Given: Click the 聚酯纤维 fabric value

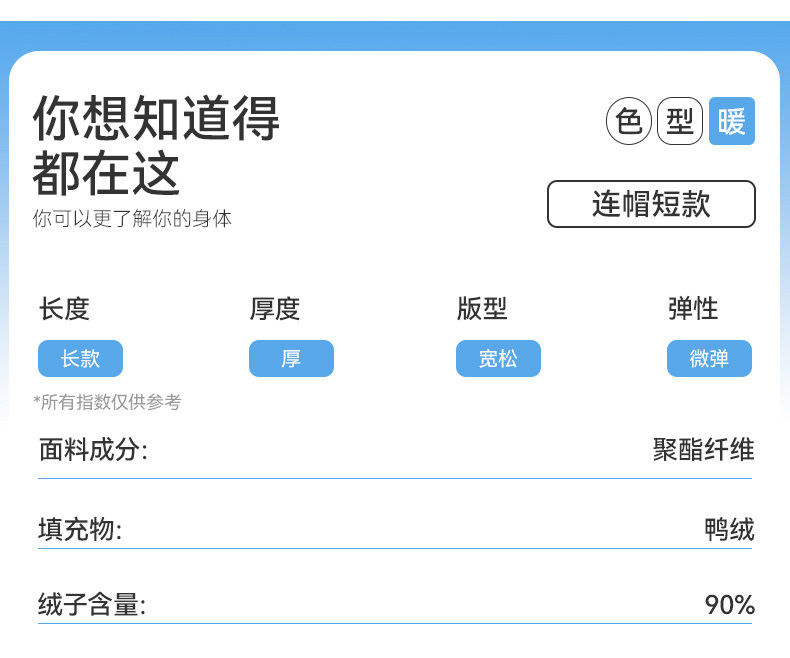Looking at the screenshot, I should click(703, 450).
